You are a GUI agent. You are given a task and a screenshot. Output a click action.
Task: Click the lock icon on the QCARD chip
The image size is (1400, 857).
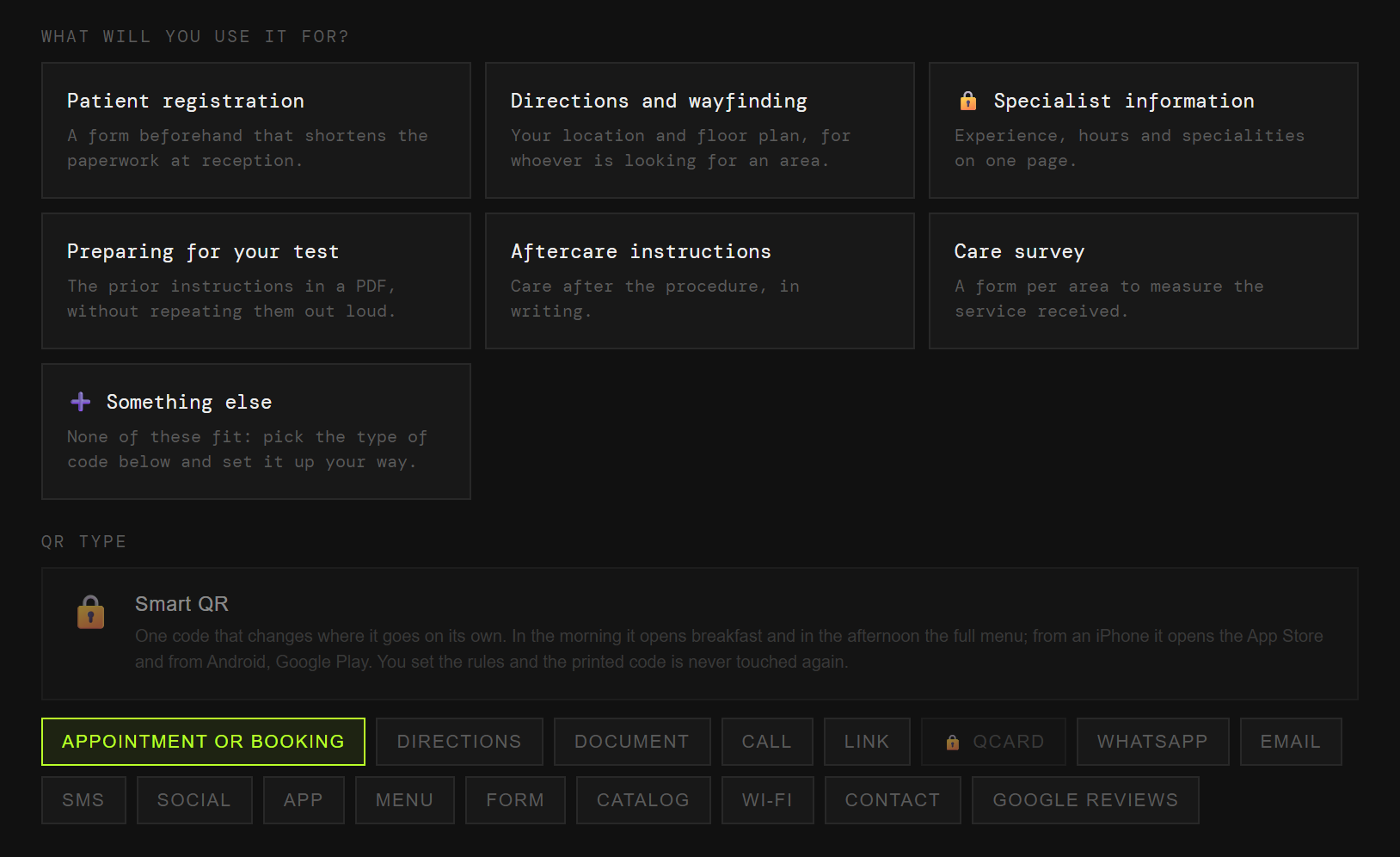953,742
